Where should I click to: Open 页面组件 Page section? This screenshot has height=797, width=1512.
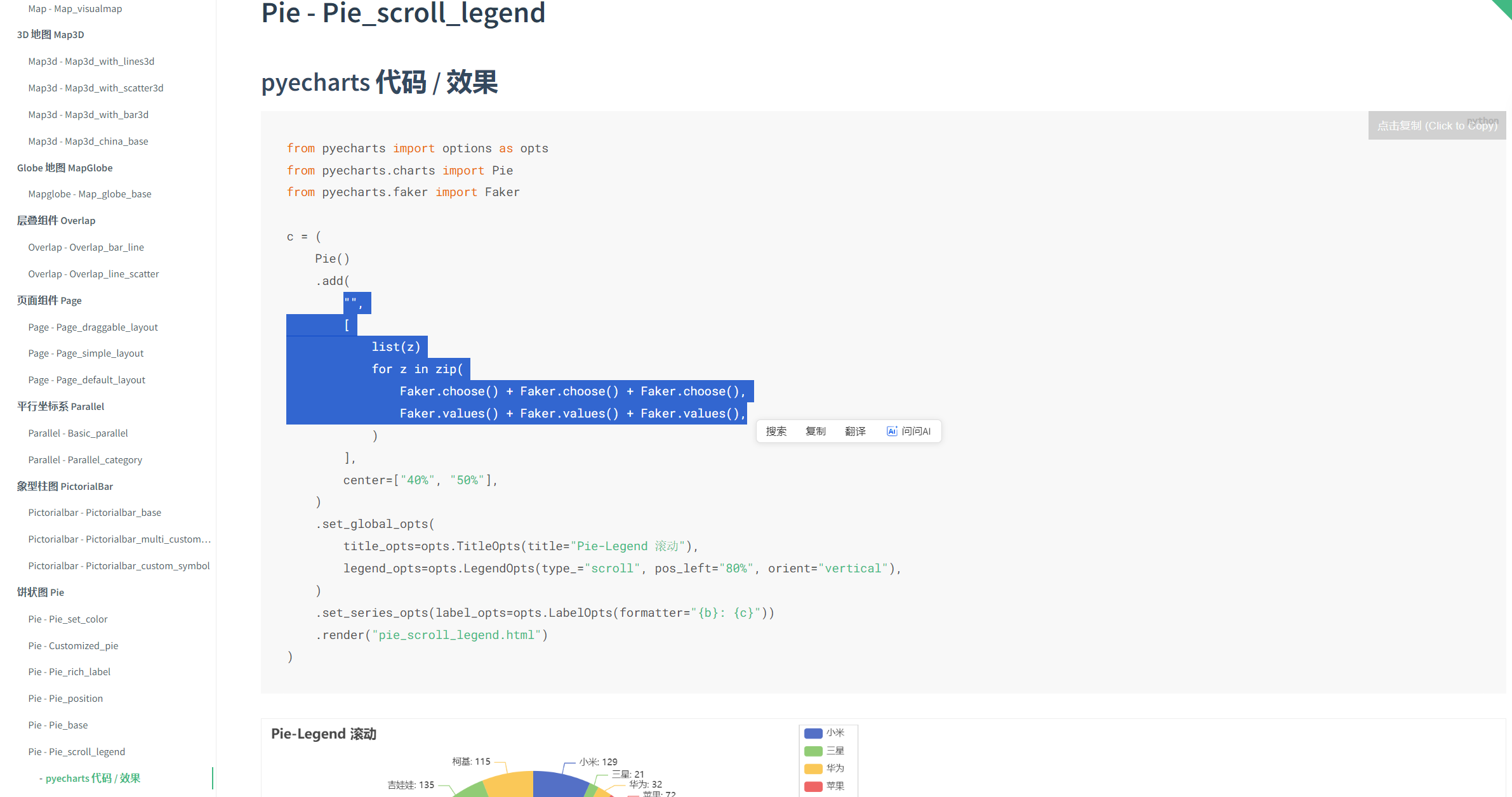(49, 301)
